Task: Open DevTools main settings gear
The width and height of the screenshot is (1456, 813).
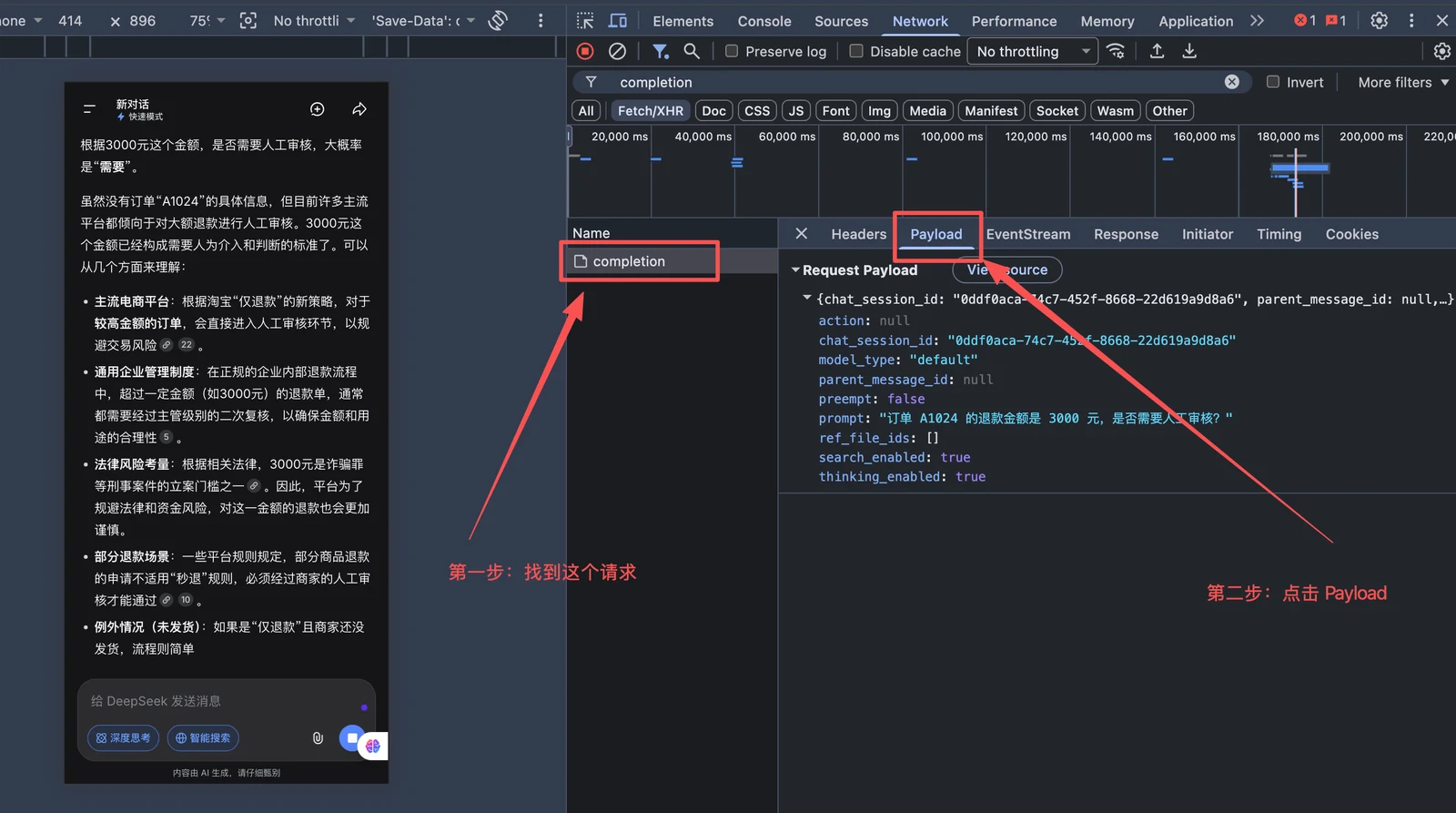Action: (x=1380, y=20)
